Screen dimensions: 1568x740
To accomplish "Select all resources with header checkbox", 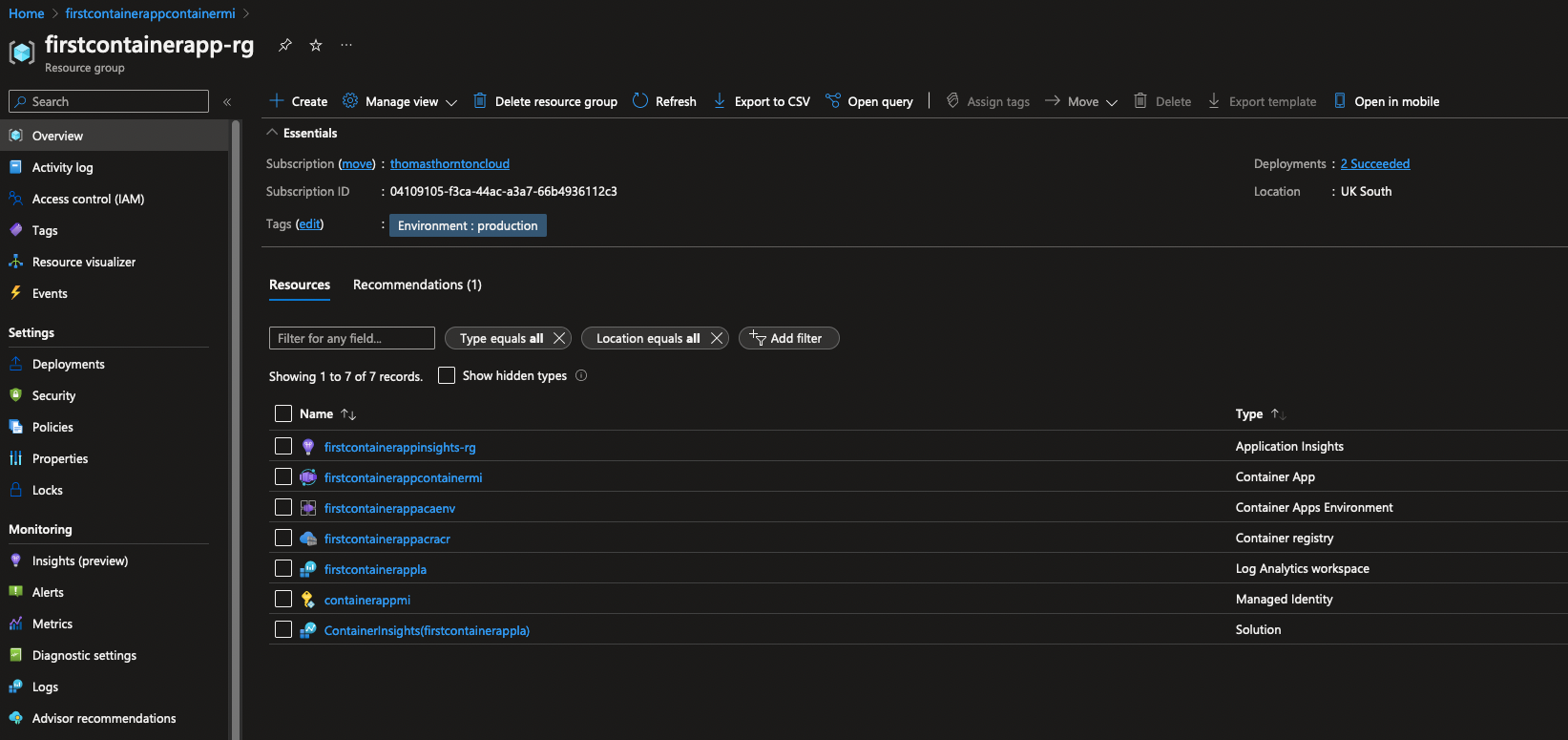I will pos(283,413).
